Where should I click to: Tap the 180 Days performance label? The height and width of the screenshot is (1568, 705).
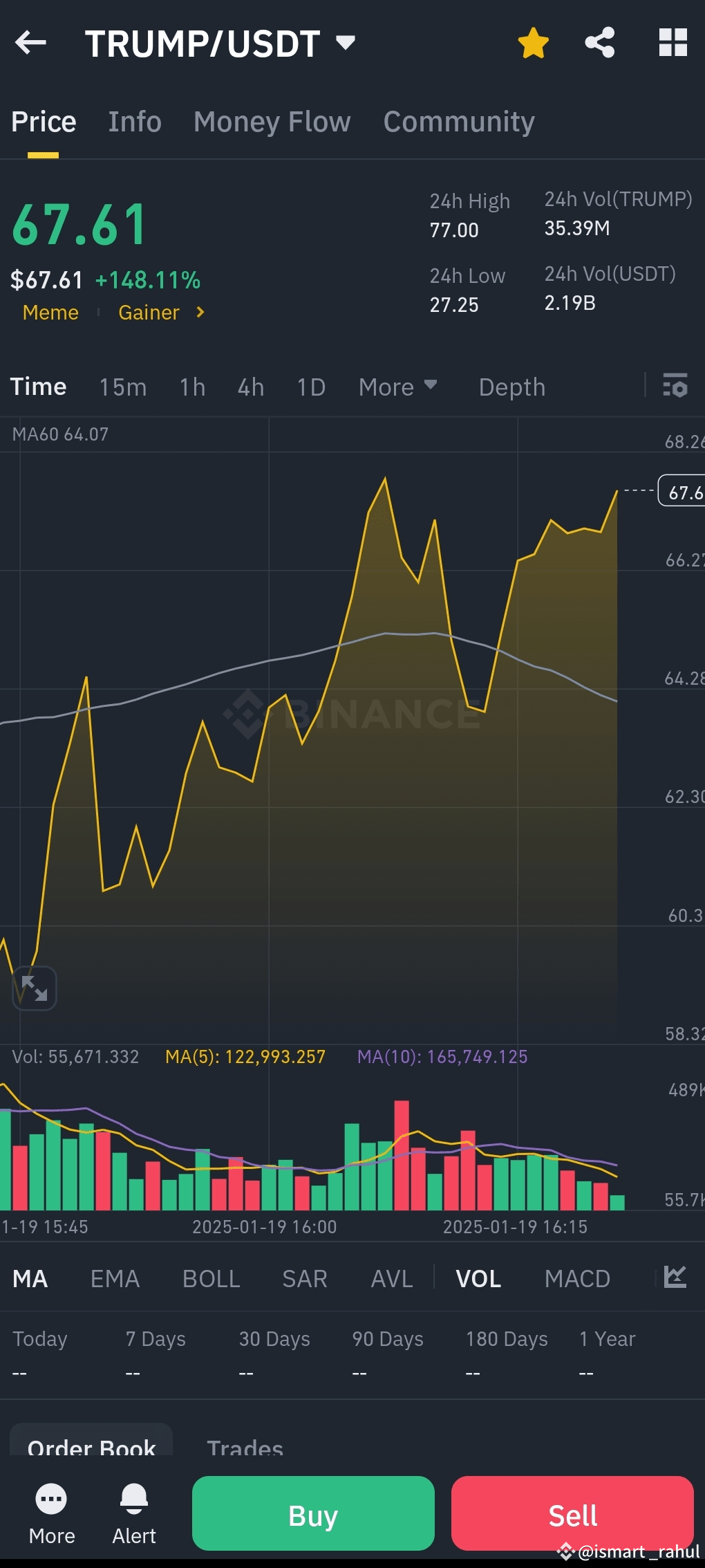click(507, 1339)
